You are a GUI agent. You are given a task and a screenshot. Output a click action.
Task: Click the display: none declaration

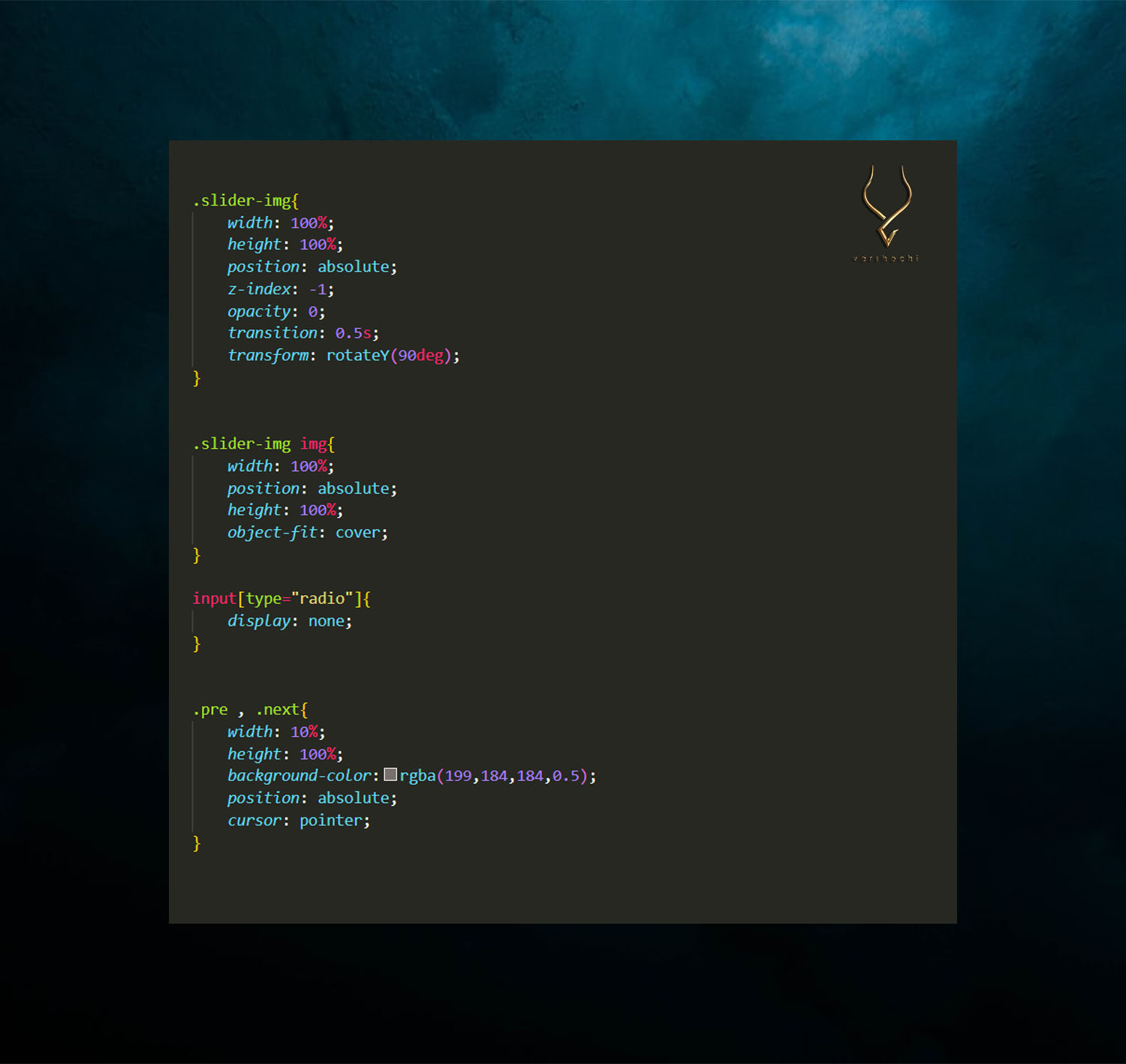(x=289, y=621)
